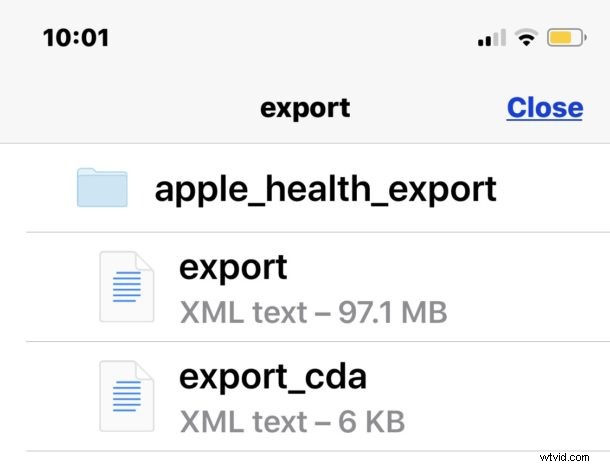Select the empty area of export row
This screenshot has height=467, width=610.
coord(525,287)
